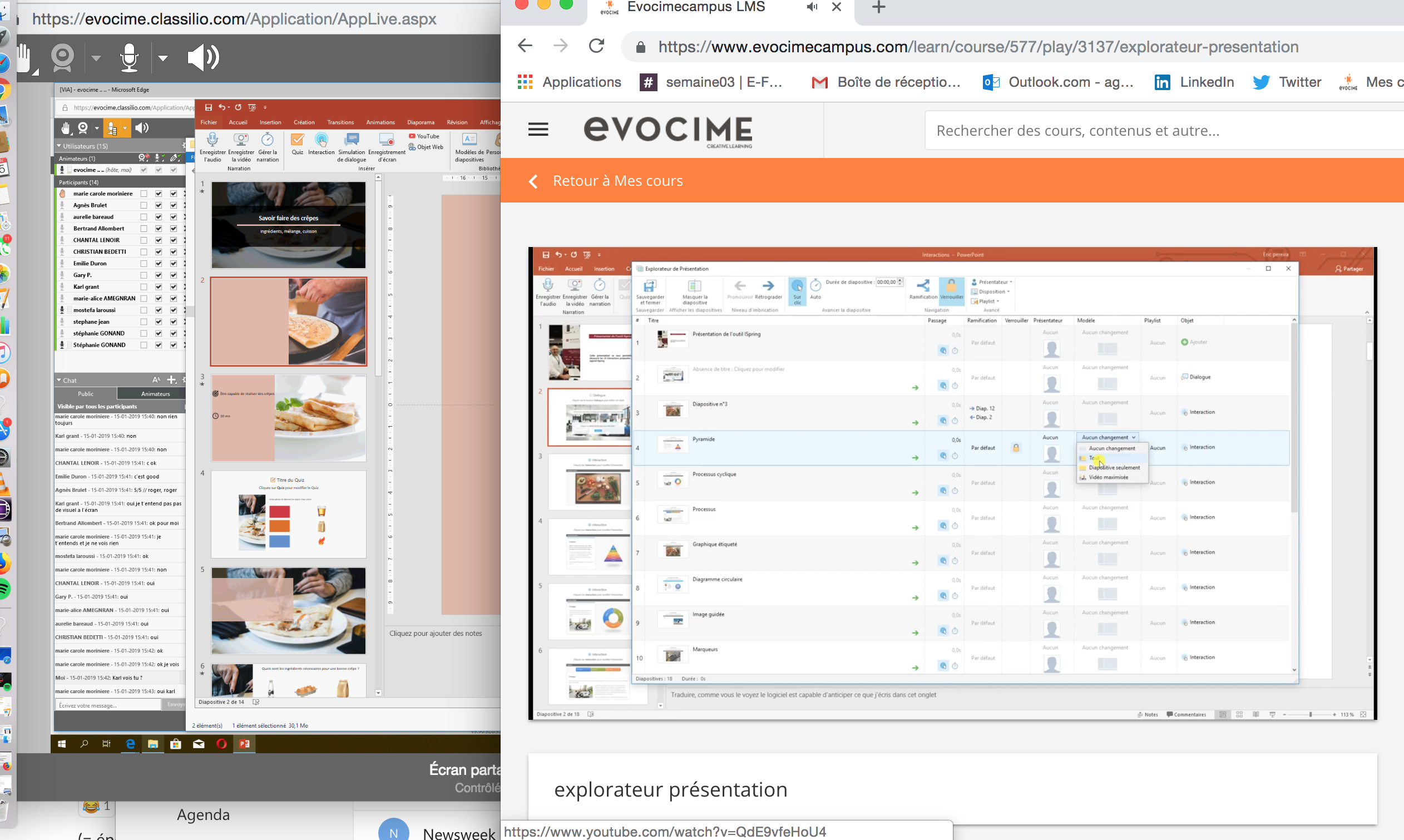Open Applications bookmark in Chrome

coord(569,82)
